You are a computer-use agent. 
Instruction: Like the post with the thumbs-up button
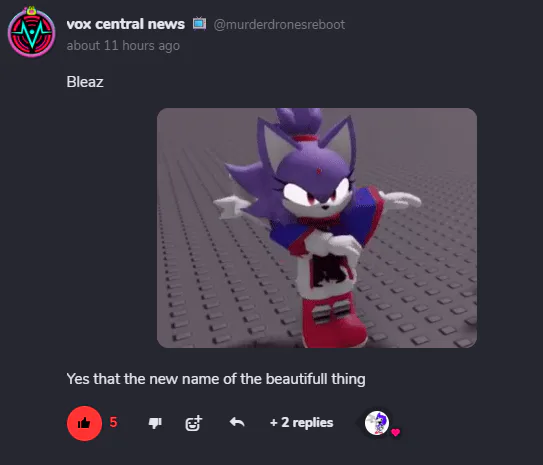(x=84, y=423)
